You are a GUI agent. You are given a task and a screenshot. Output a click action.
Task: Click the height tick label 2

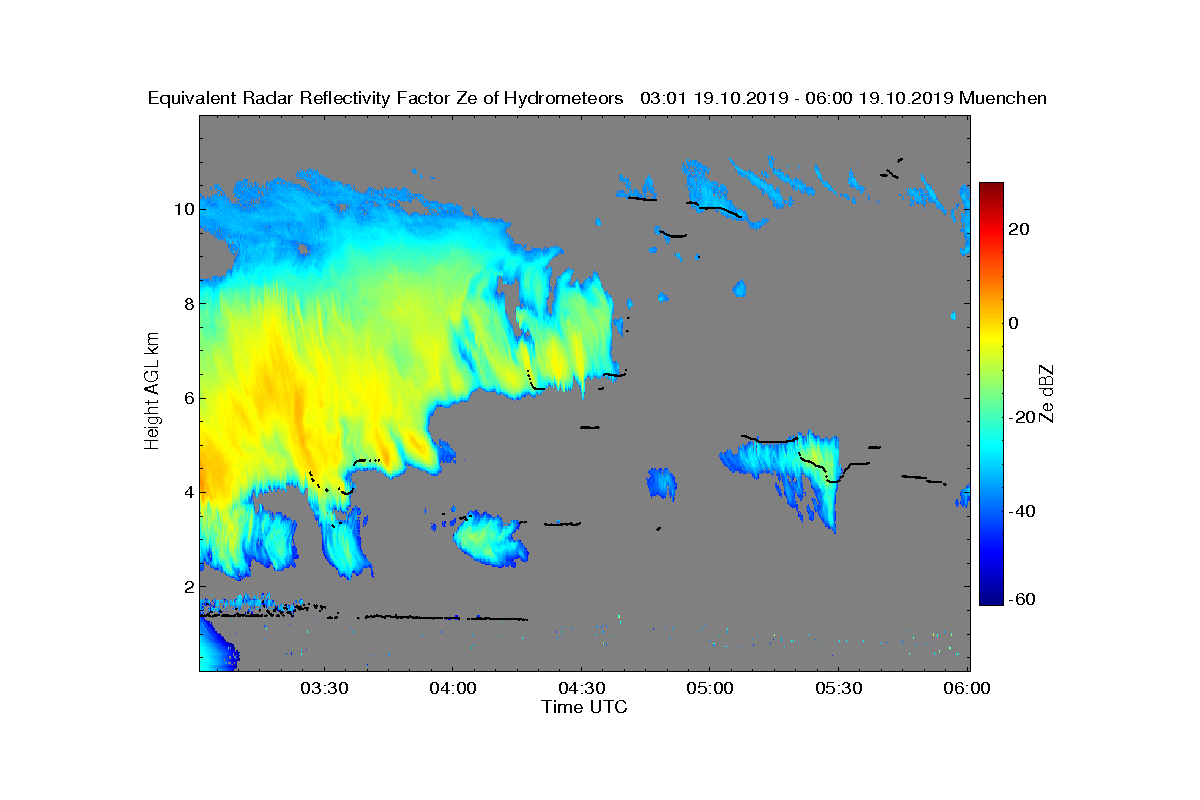pos(188,586)
